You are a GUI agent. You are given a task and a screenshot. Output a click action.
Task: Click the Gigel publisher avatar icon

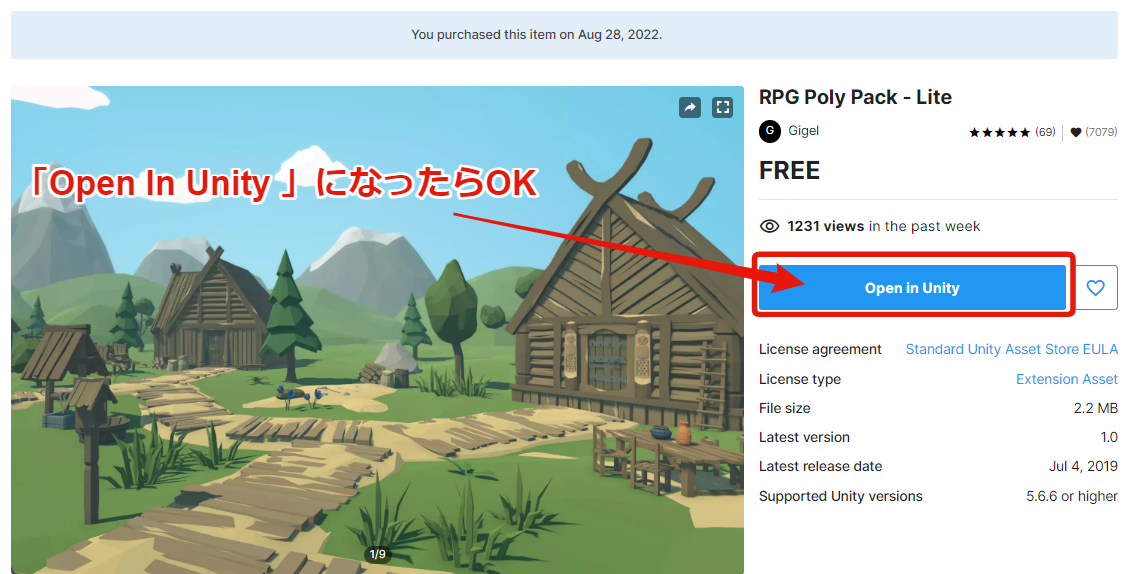770,131
